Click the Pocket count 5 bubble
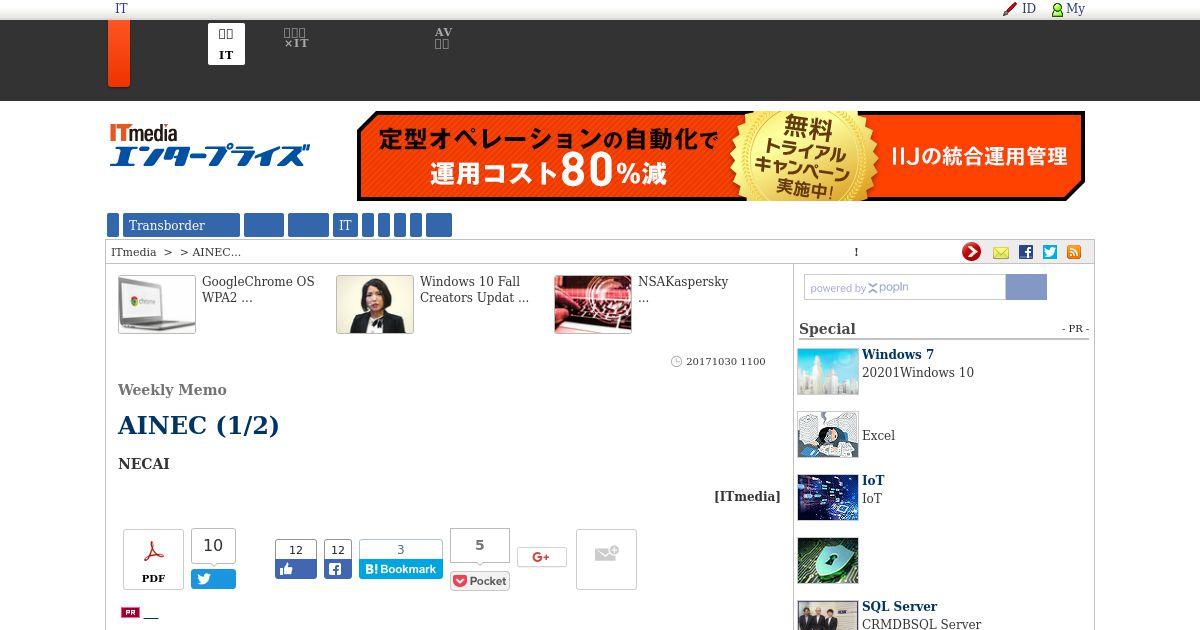1200x630 pixels. (x=480, y=546)
